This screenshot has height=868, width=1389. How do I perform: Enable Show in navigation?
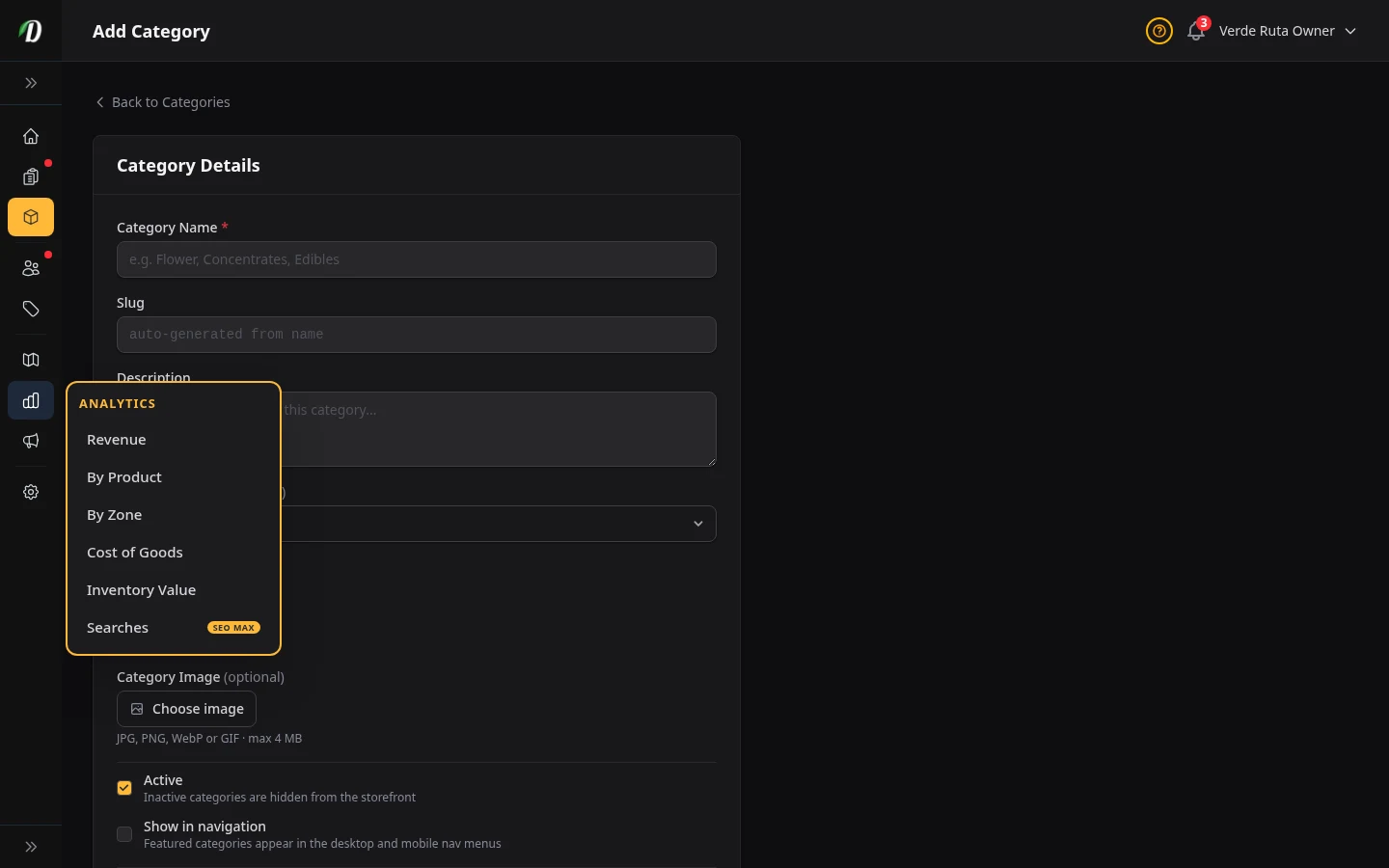pos(124,834)
